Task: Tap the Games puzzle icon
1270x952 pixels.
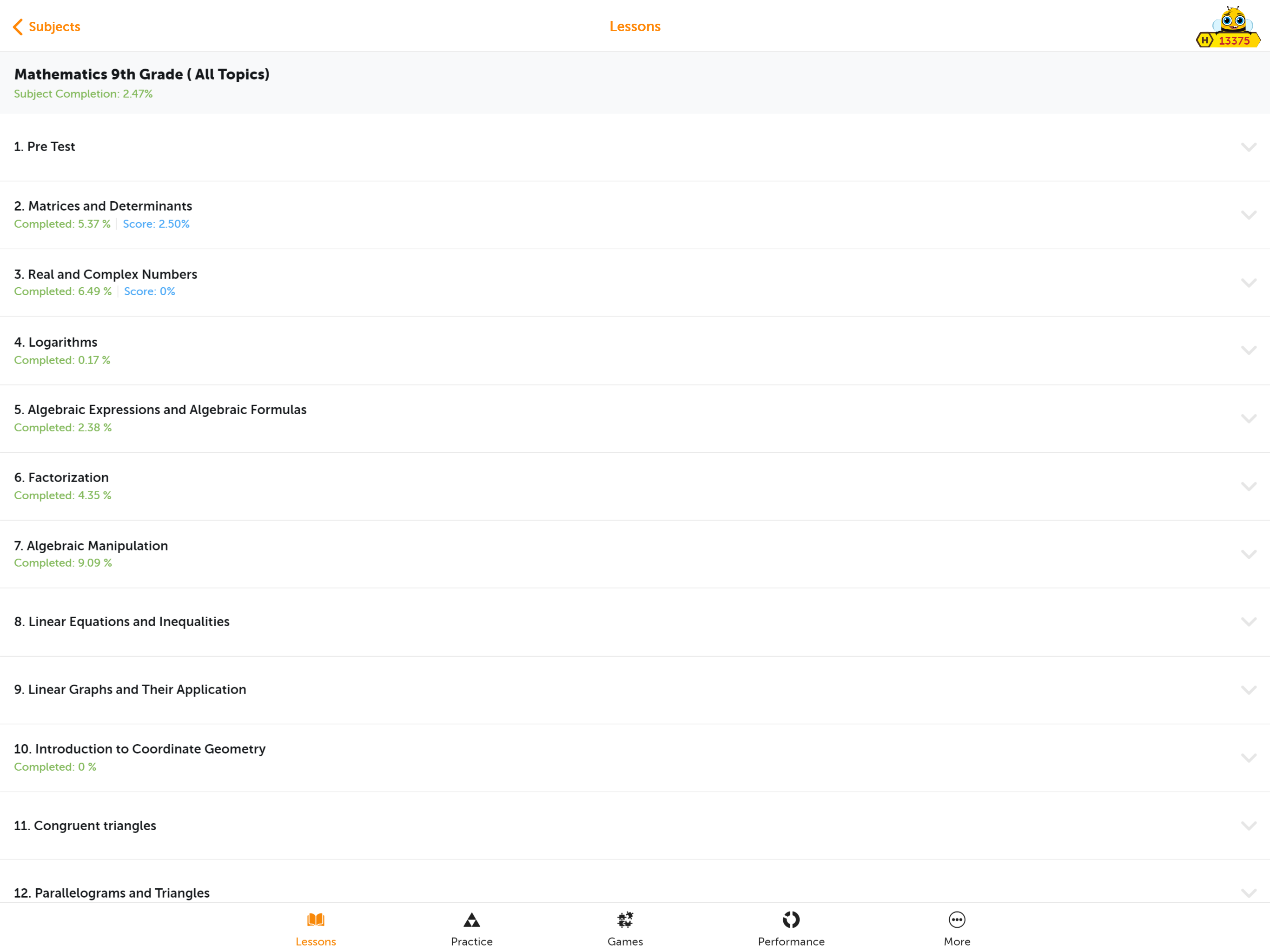Action: (x=625, y=920)
